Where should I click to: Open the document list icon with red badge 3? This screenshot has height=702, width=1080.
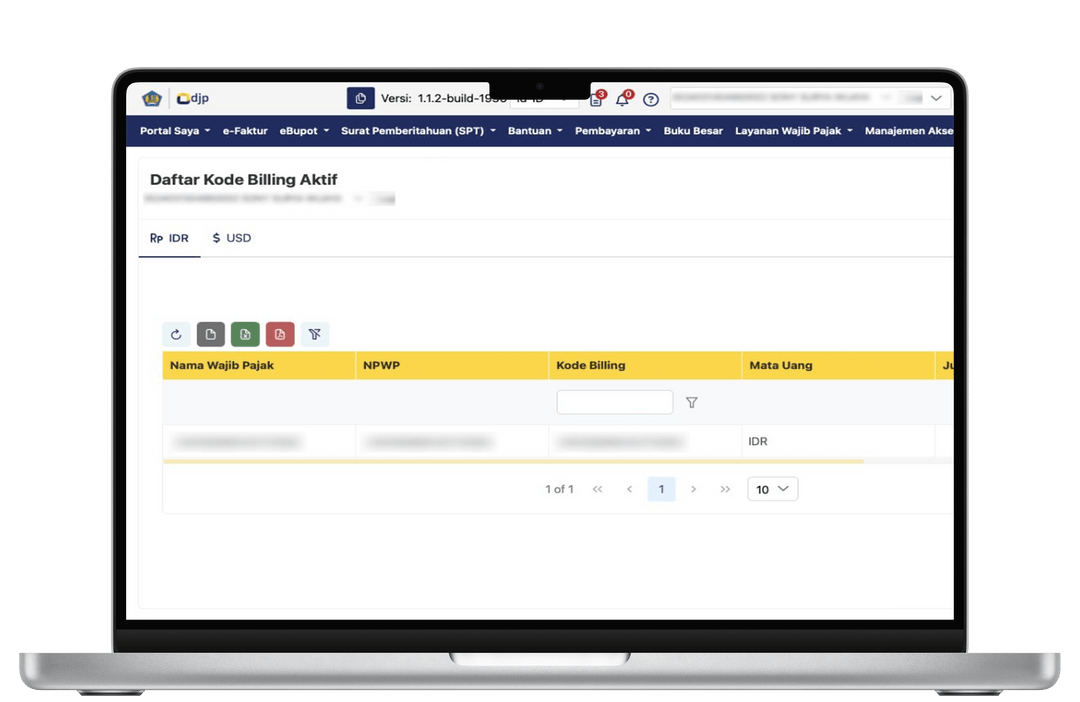(x=596, y=99)
